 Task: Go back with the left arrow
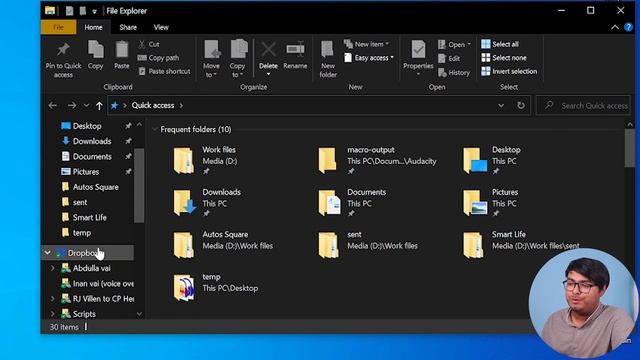(53, 105)
